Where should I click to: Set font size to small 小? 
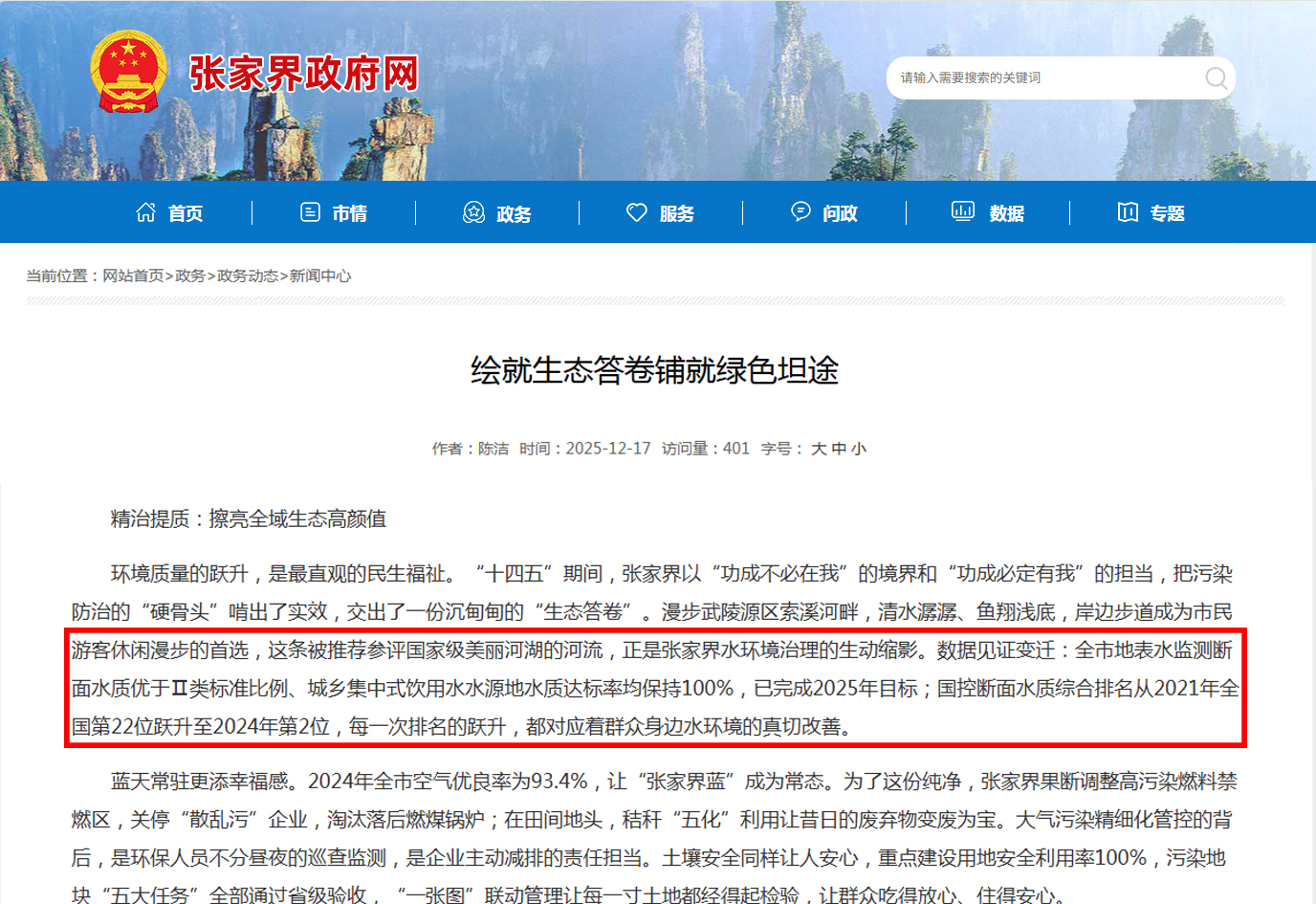(859, 449)
